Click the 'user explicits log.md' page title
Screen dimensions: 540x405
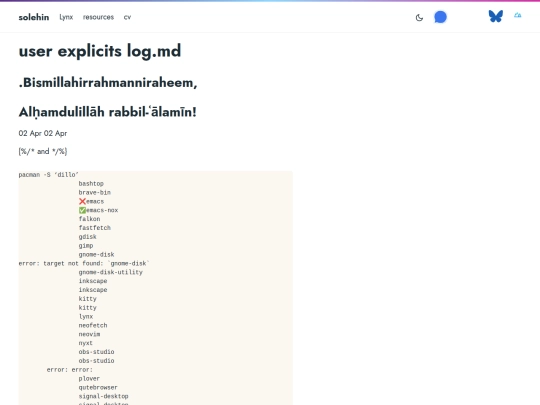(100, 51)
